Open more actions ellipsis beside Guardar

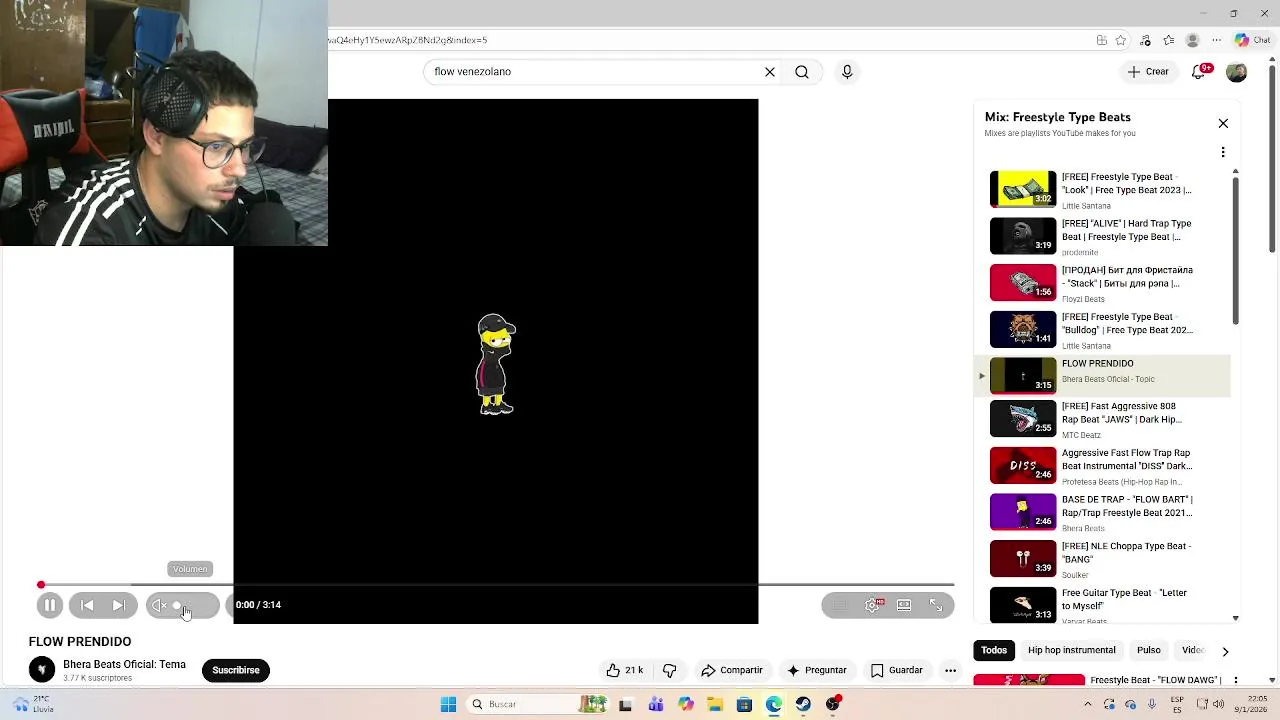tap(951, 670)
